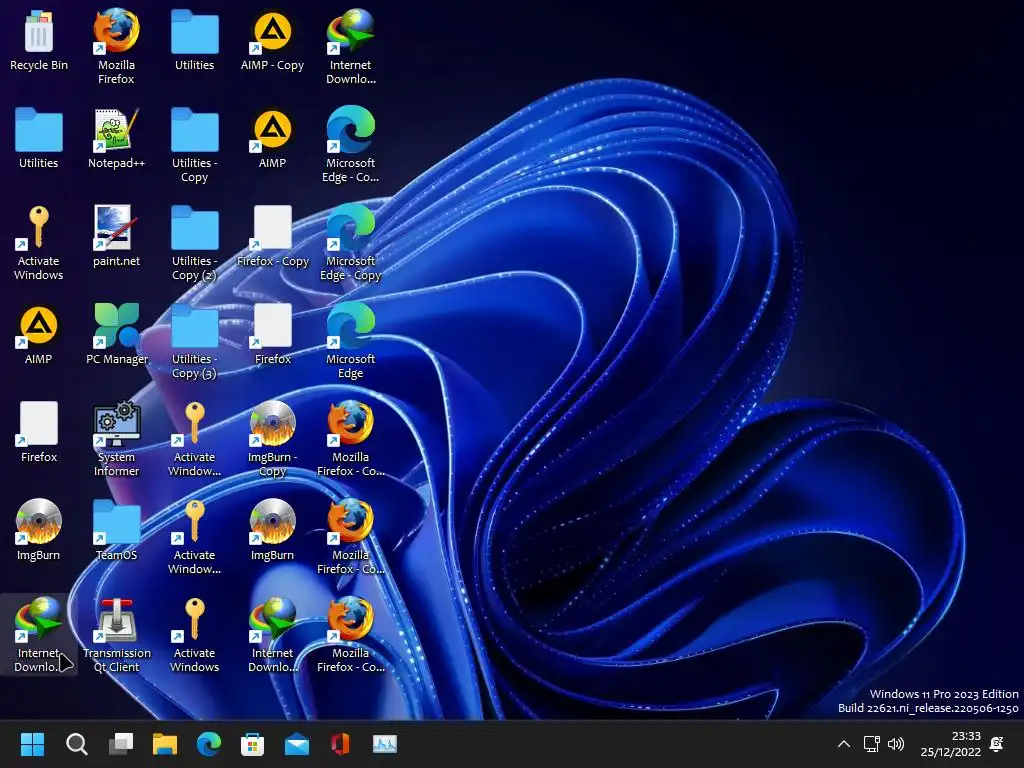
Task: Select the "Mozilla Firefox" icon label text
Action: tap(116, 72)
